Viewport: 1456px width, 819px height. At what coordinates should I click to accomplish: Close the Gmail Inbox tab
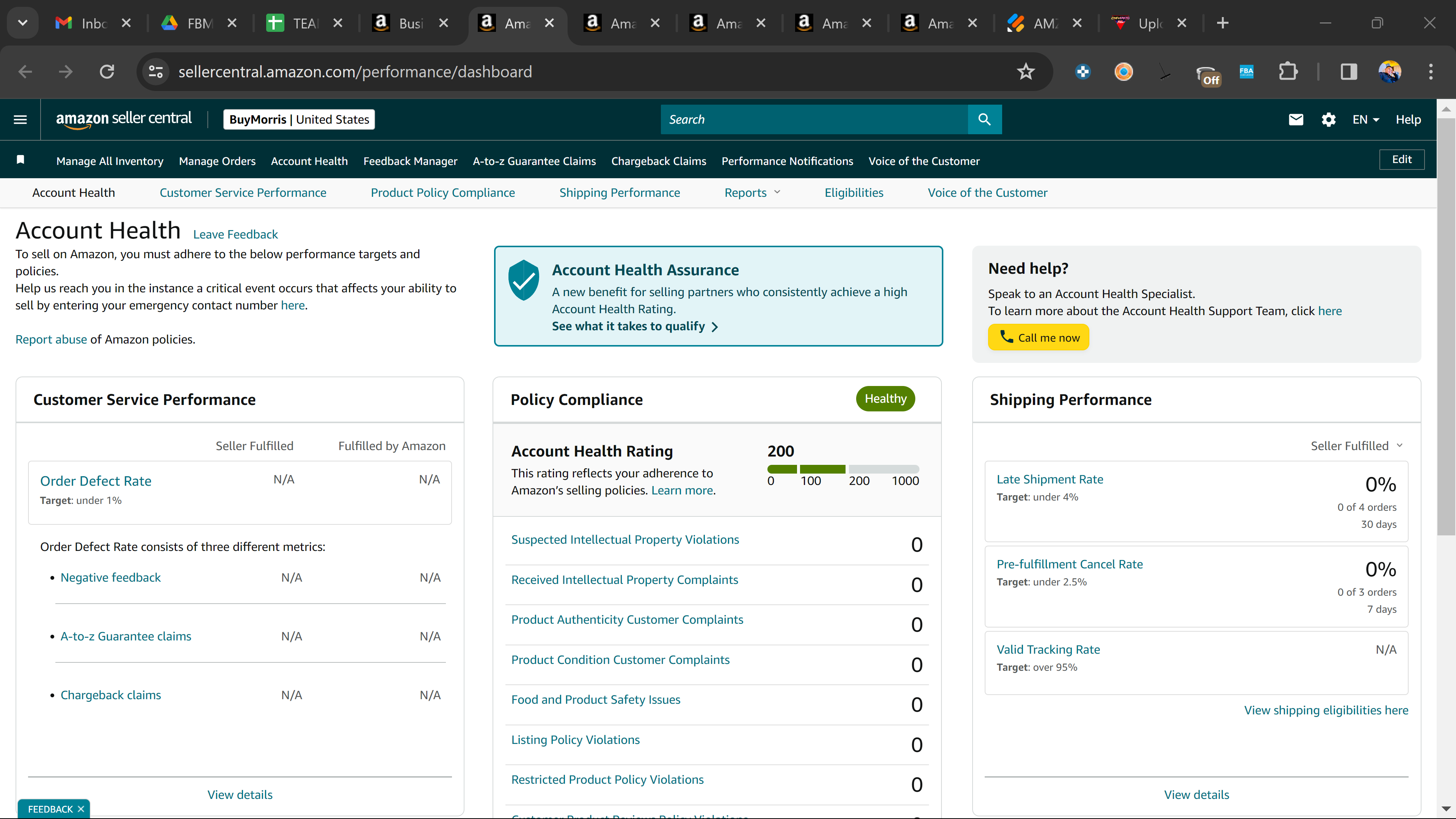click(x=126, y=23)
